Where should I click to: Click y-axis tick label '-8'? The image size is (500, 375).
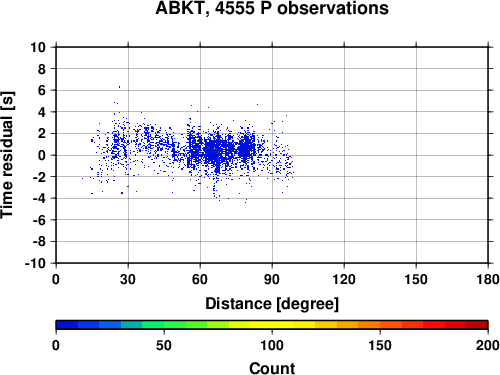click(39, 242)
